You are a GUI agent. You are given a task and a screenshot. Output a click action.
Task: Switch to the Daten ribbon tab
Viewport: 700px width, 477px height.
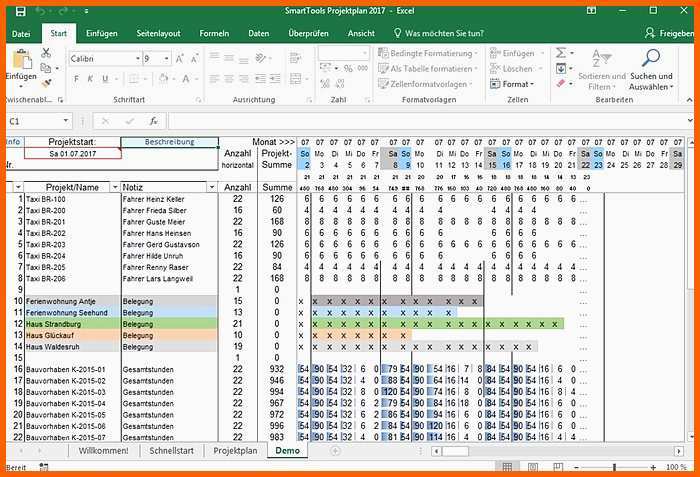258,33
